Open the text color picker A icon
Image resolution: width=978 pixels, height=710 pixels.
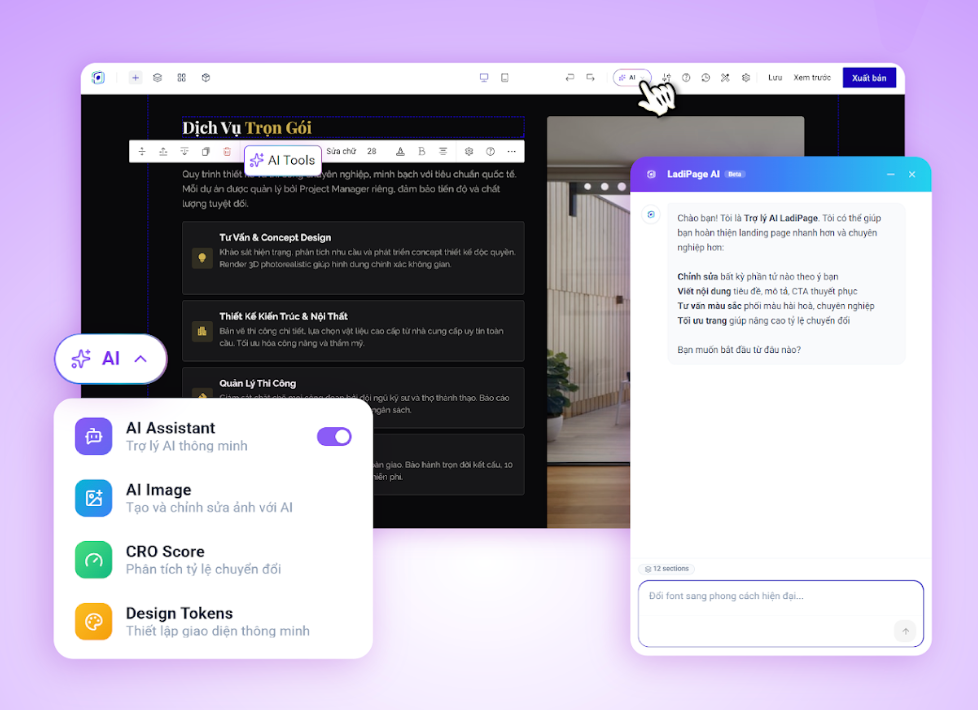tap(400, 151)
